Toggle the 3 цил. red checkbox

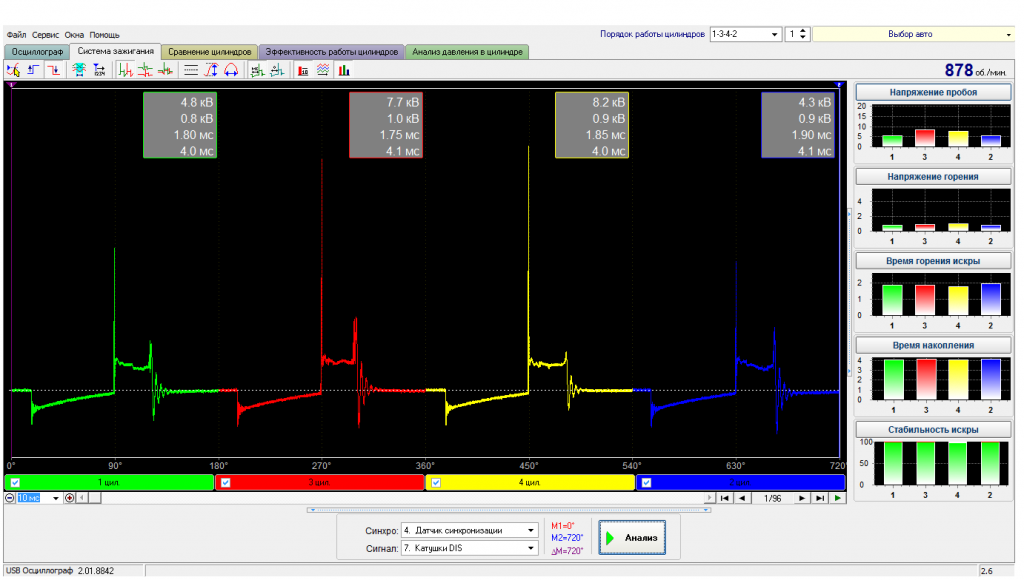pyautogui.click(x=225, y=483)
